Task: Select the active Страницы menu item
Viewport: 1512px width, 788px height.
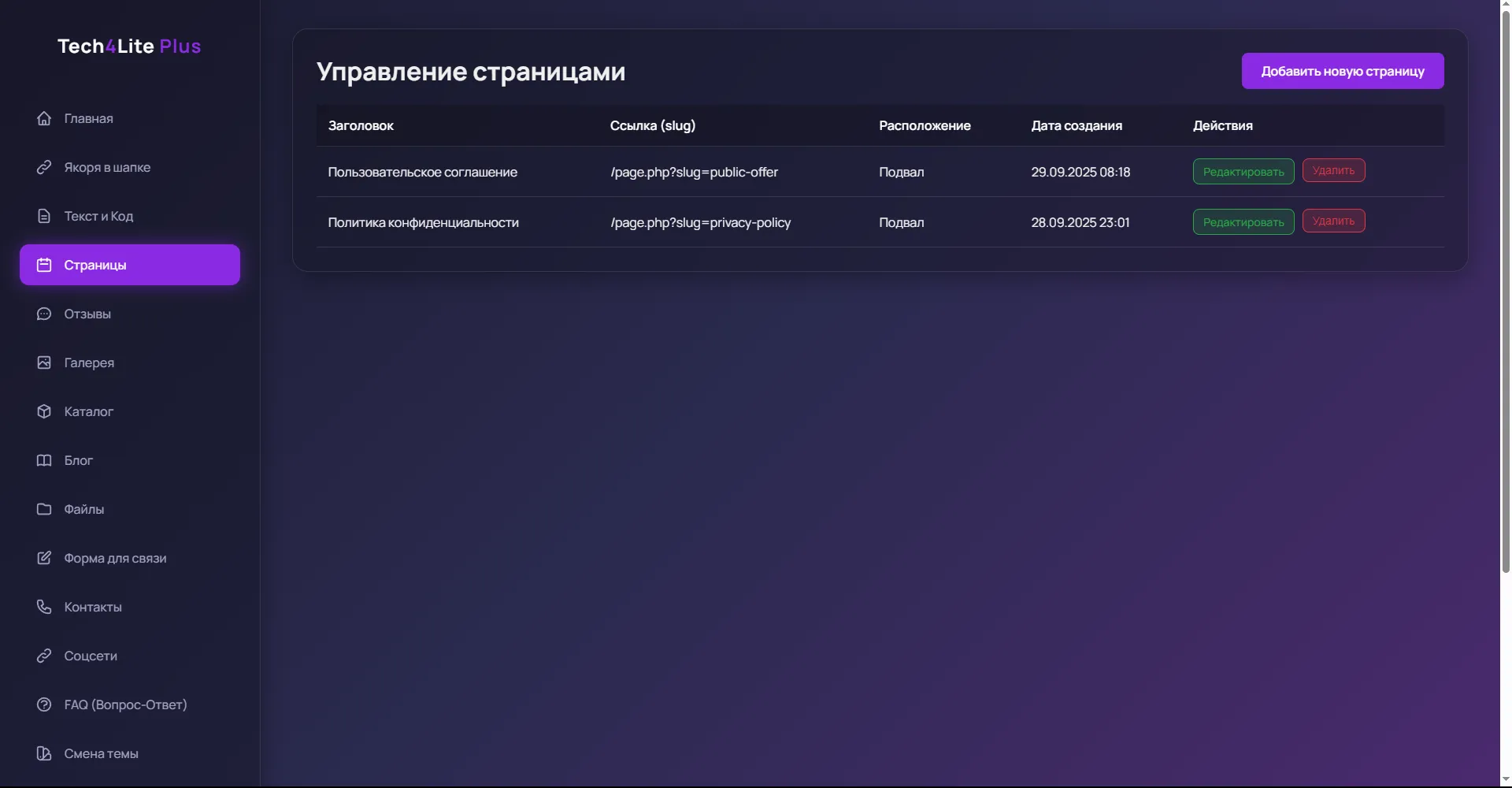Action: (130, 265)
